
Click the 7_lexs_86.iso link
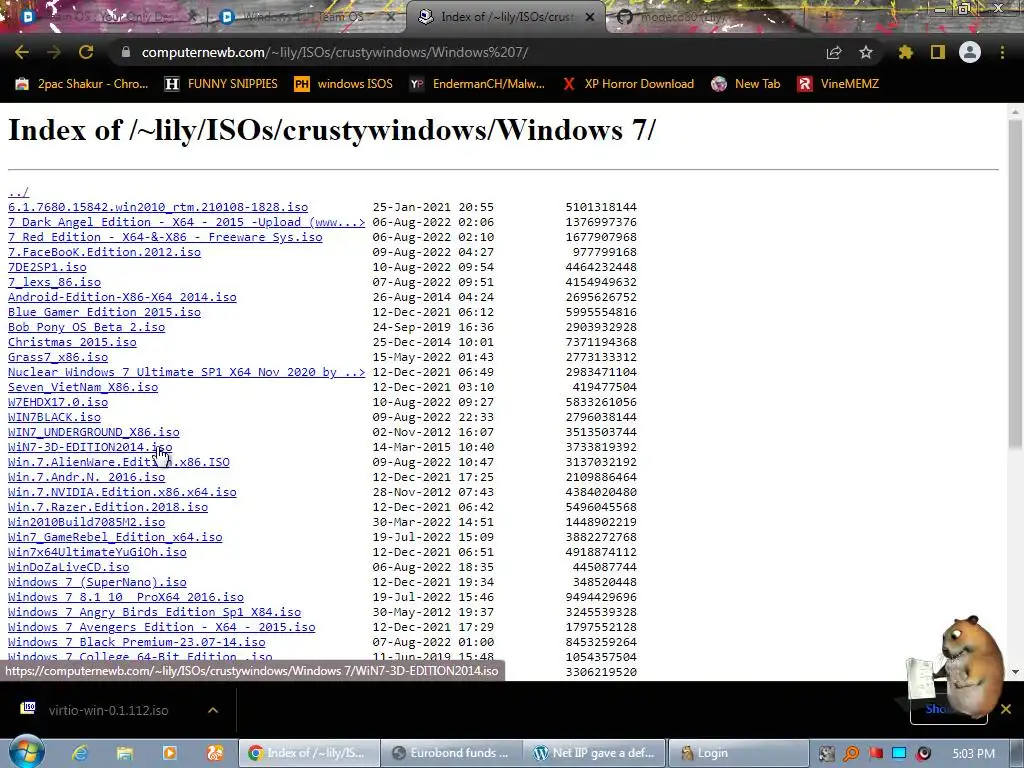(54, 282)
